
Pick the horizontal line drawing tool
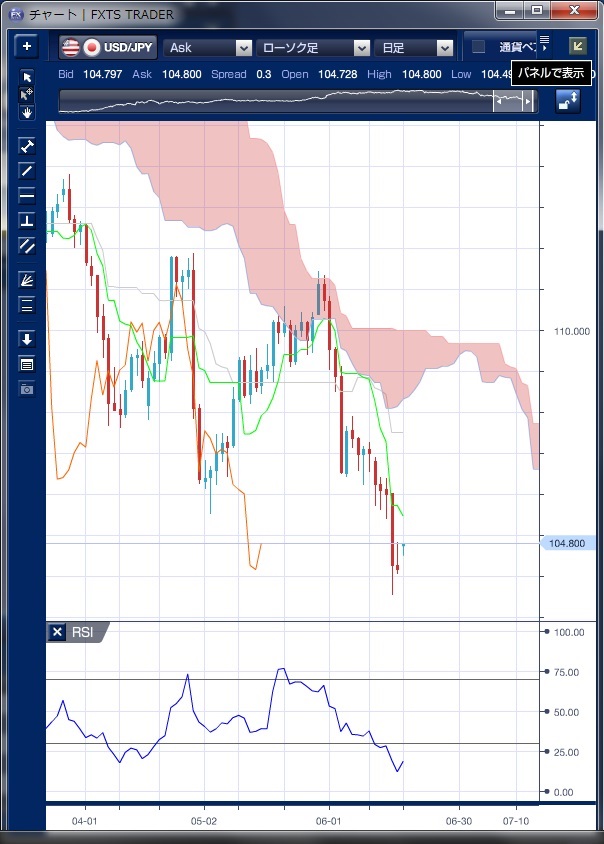(27, 195)
